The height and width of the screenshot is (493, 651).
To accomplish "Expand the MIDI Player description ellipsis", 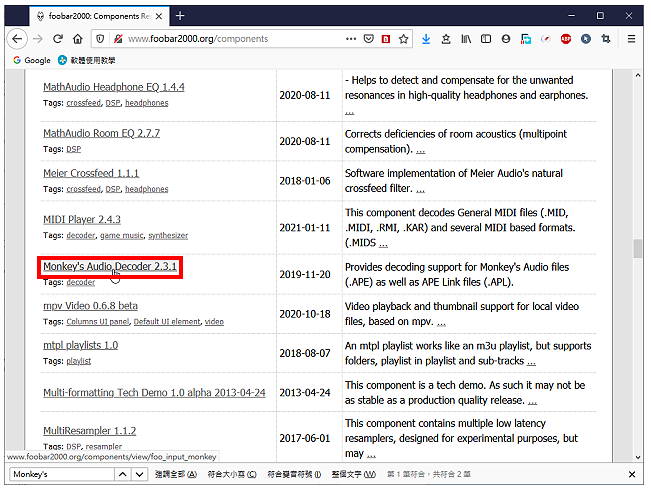I will coord(383,244).
